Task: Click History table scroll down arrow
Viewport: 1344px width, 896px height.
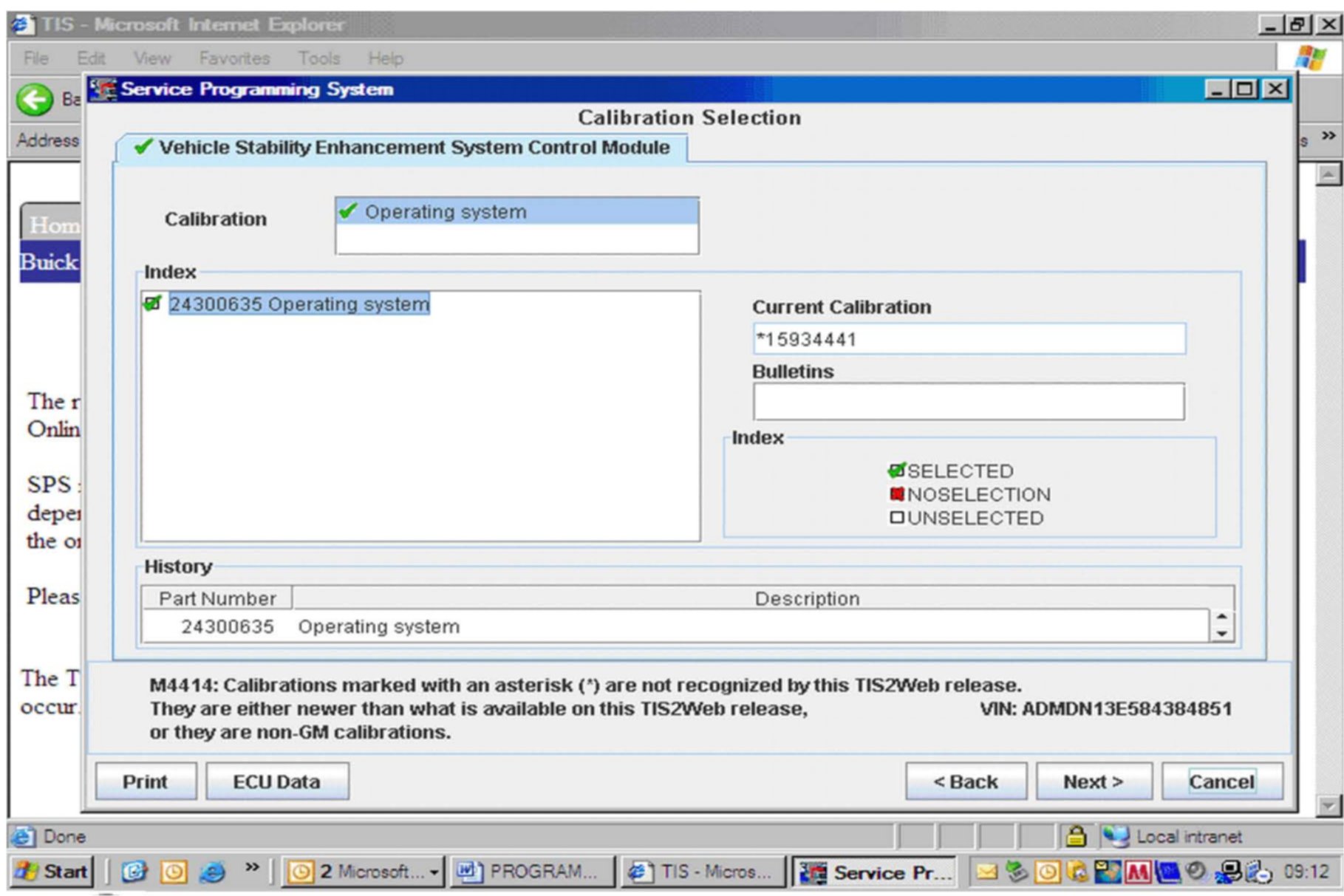Action: pyautogui.click(x=1222, y=634)
